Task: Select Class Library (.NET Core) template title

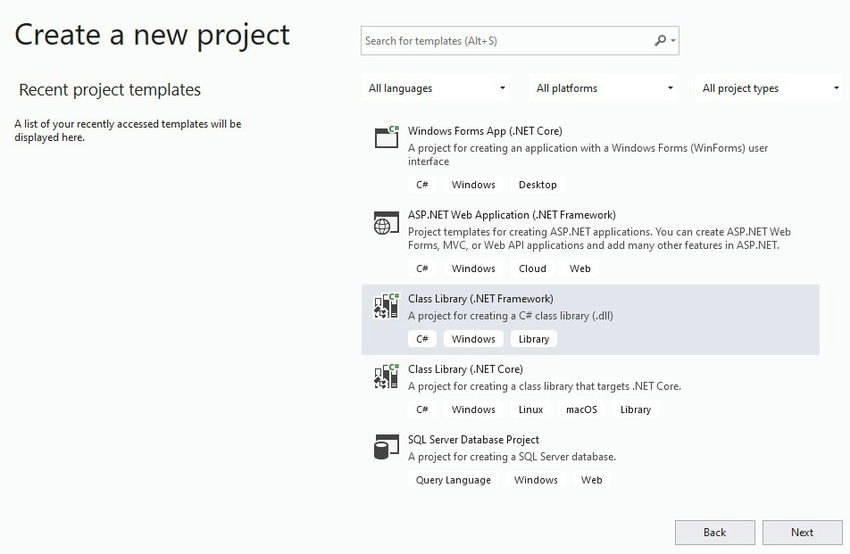Action: (466, 369)
